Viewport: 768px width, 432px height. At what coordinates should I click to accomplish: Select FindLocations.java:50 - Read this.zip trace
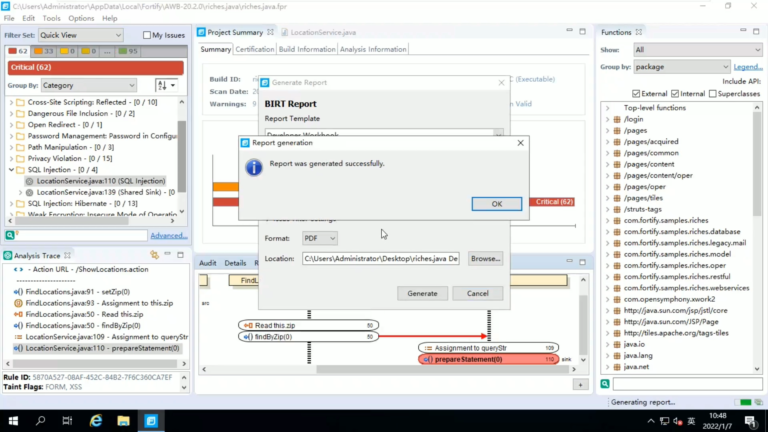pos(84,314)
